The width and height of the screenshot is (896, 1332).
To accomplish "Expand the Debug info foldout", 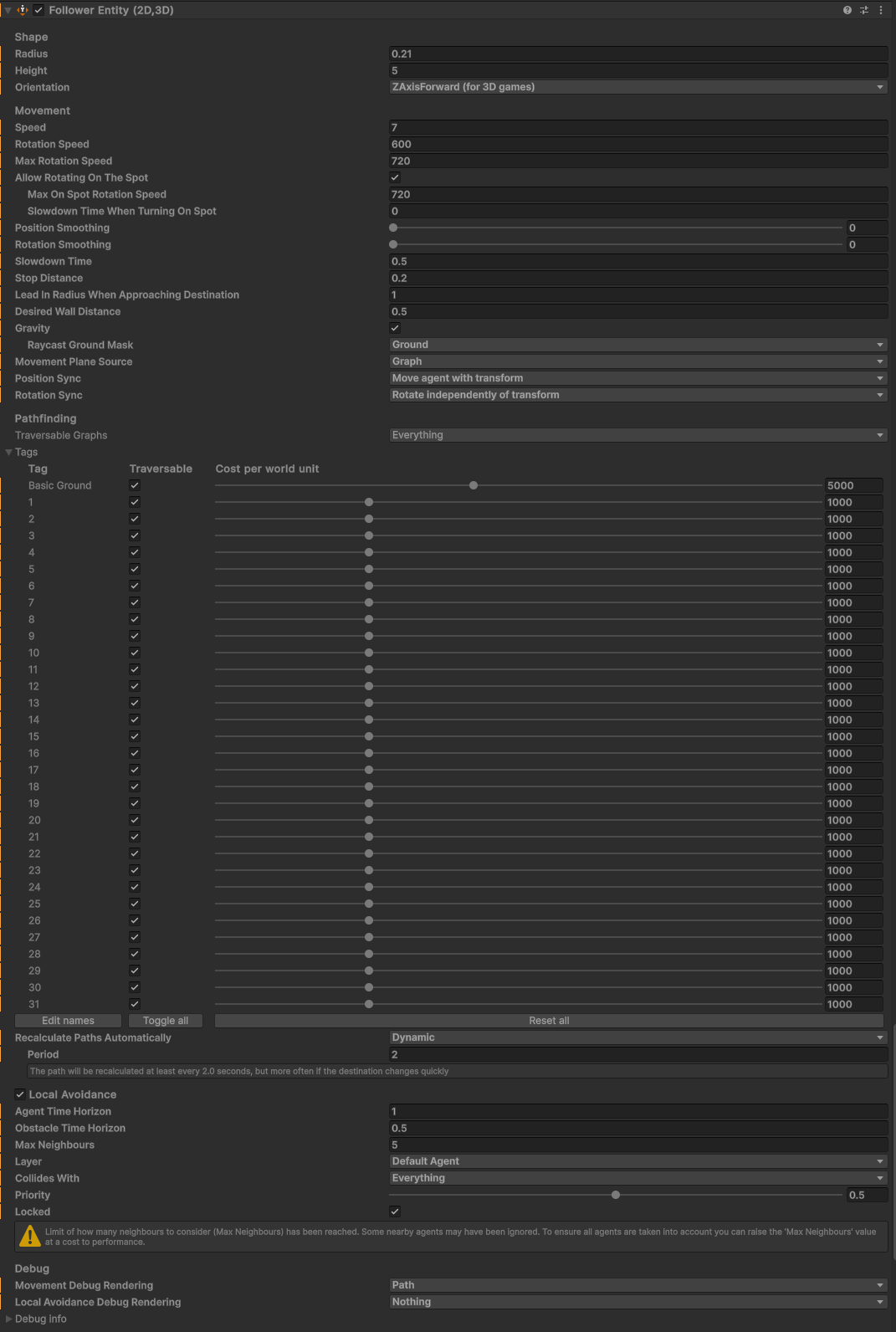I will click(x=9, y=1319).
